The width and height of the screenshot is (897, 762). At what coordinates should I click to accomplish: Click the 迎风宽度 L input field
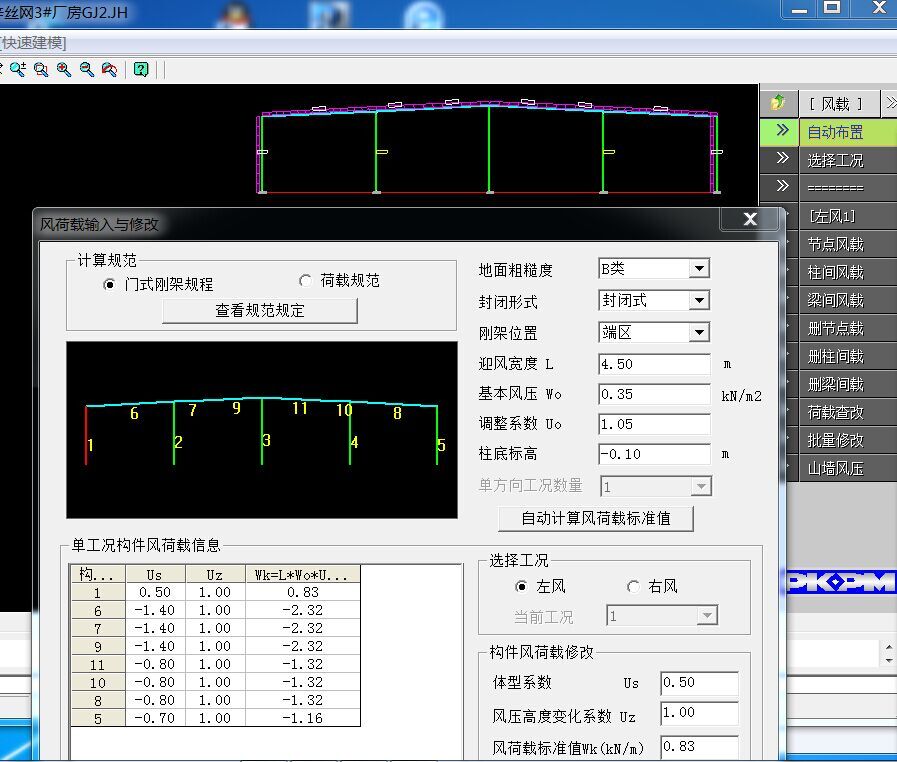[654, 364]
